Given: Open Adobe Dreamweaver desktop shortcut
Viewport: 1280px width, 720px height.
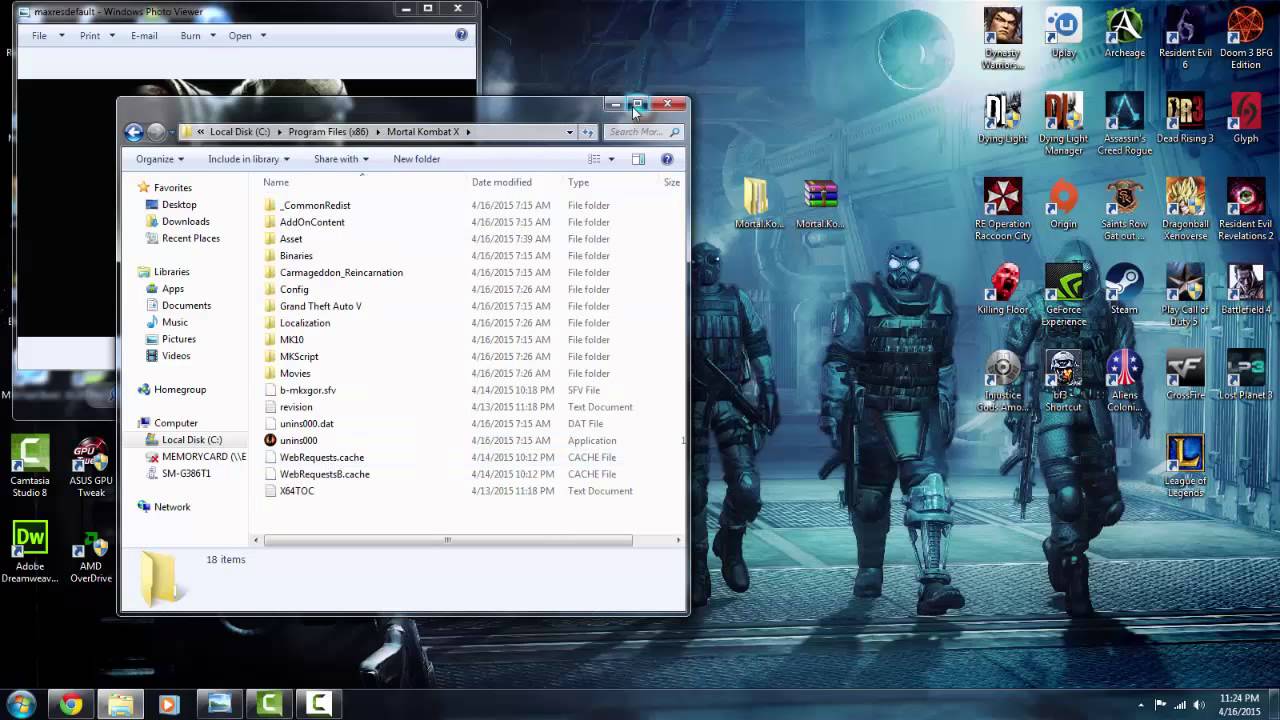Looking at the screenshot, I should point(30,552).
